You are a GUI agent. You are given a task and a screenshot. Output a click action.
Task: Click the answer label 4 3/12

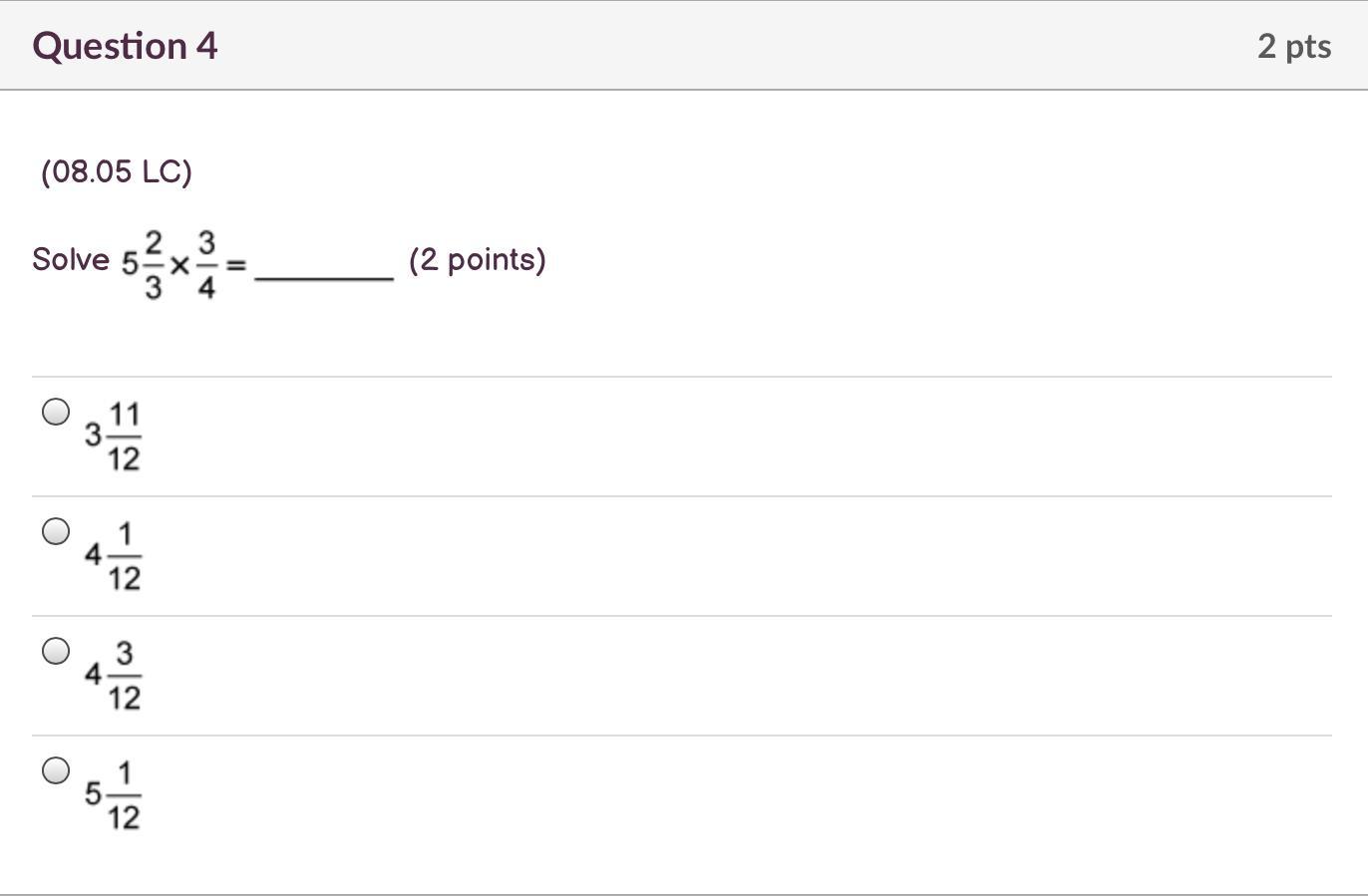tap(113, 676)
